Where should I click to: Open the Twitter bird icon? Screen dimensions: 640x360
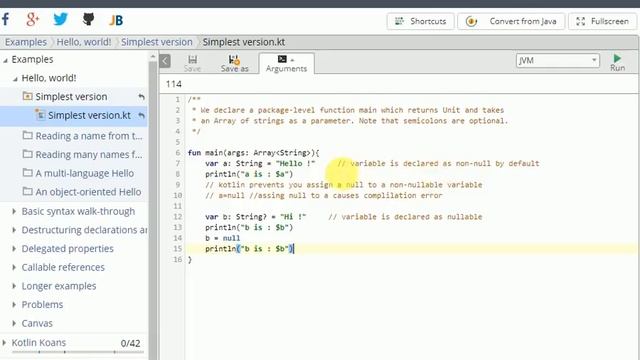(x=60, y=19)
